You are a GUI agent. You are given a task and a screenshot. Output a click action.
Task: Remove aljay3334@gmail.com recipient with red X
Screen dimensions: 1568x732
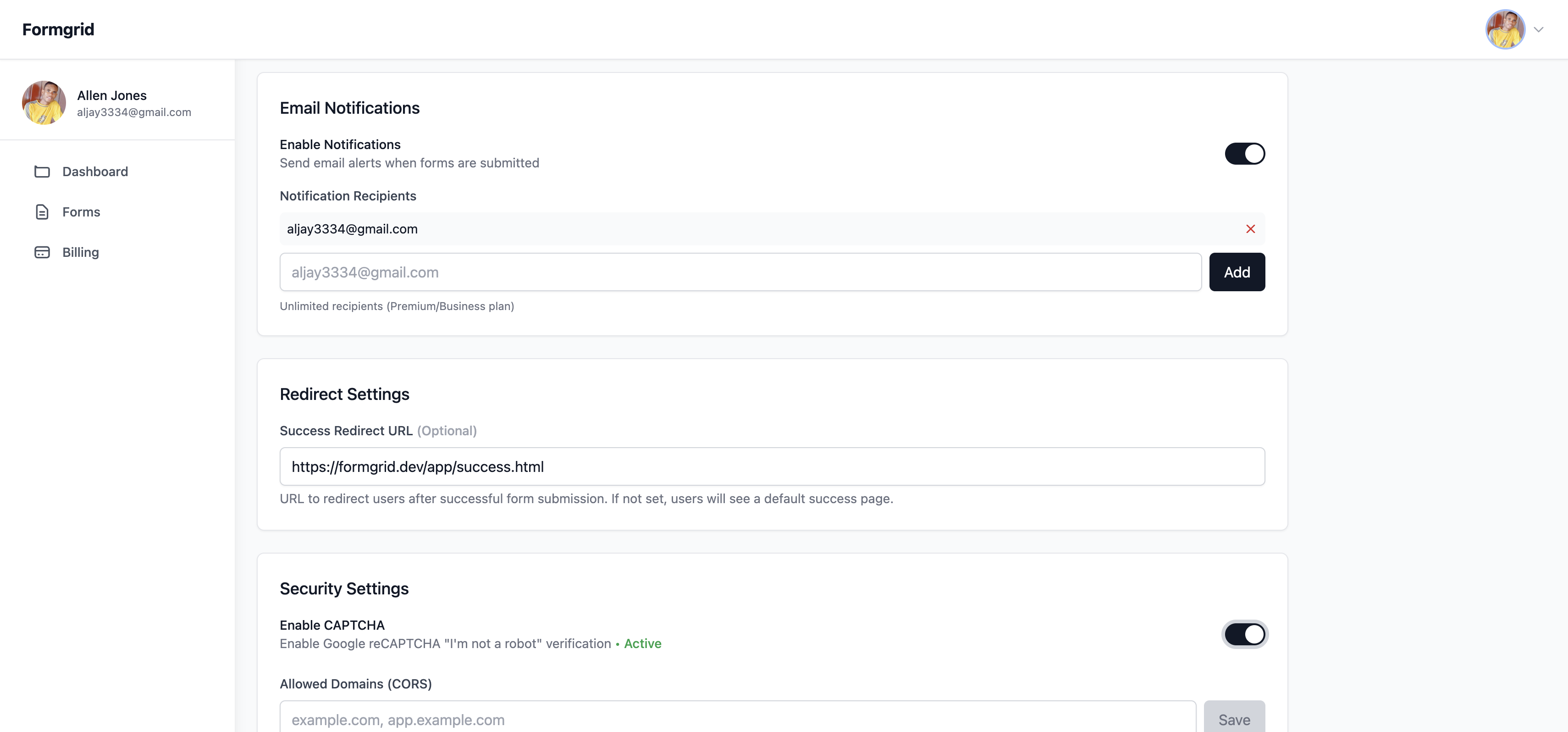[x=1250, y=229]
